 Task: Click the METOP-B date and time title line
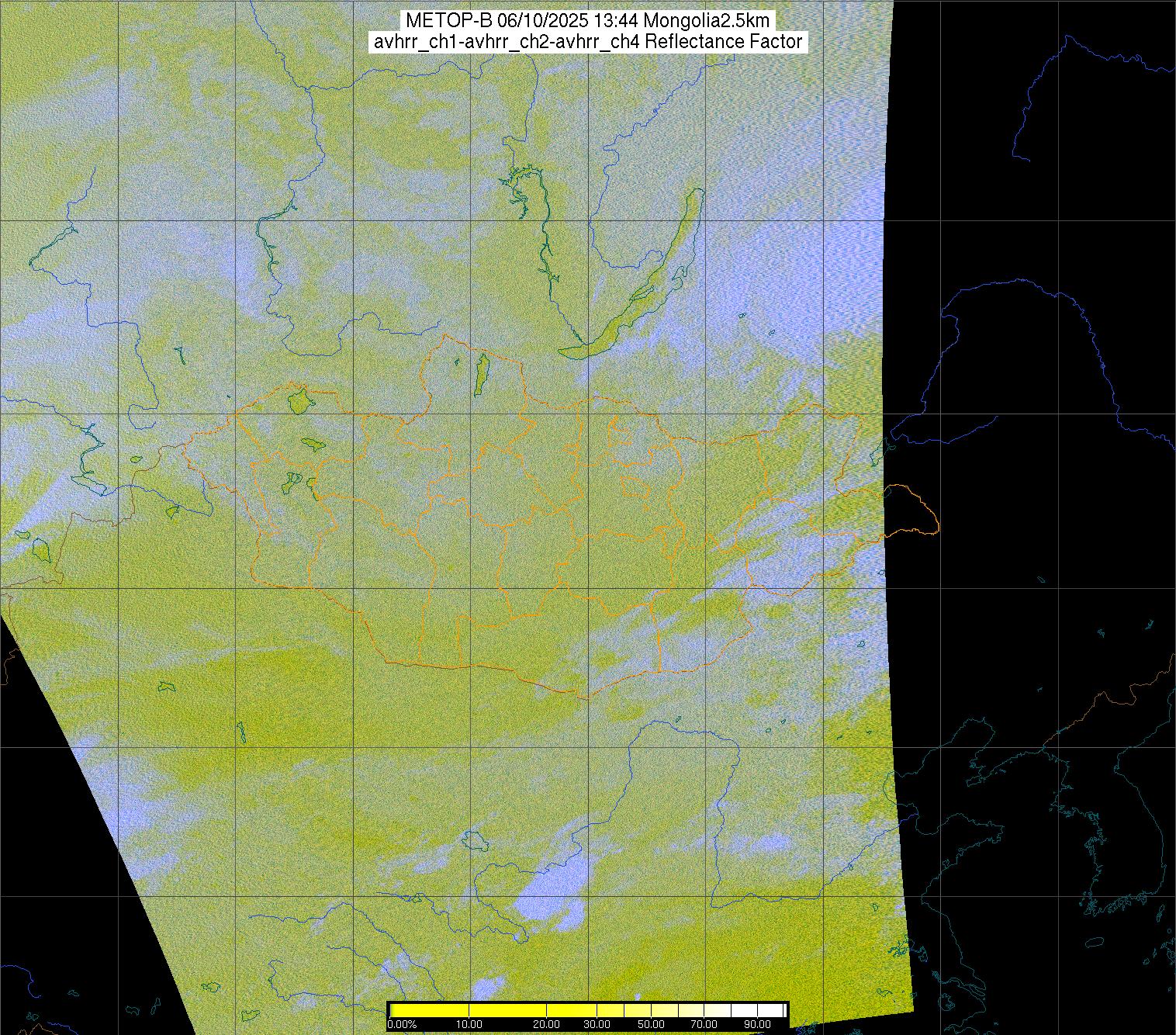click(x=587, y=20)
